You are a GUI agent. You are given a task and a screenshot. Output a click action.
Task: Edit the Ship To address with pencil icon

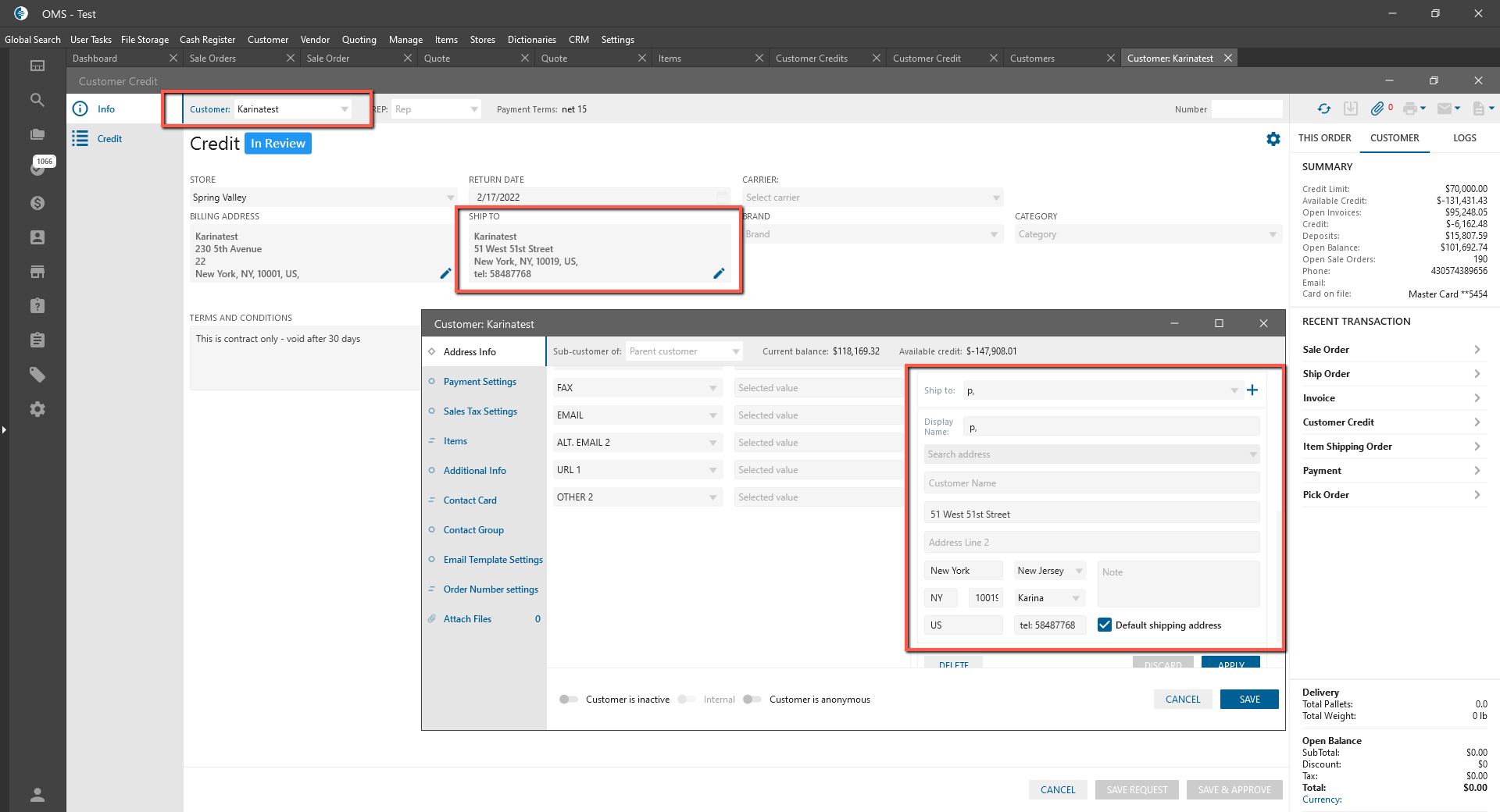719,273
